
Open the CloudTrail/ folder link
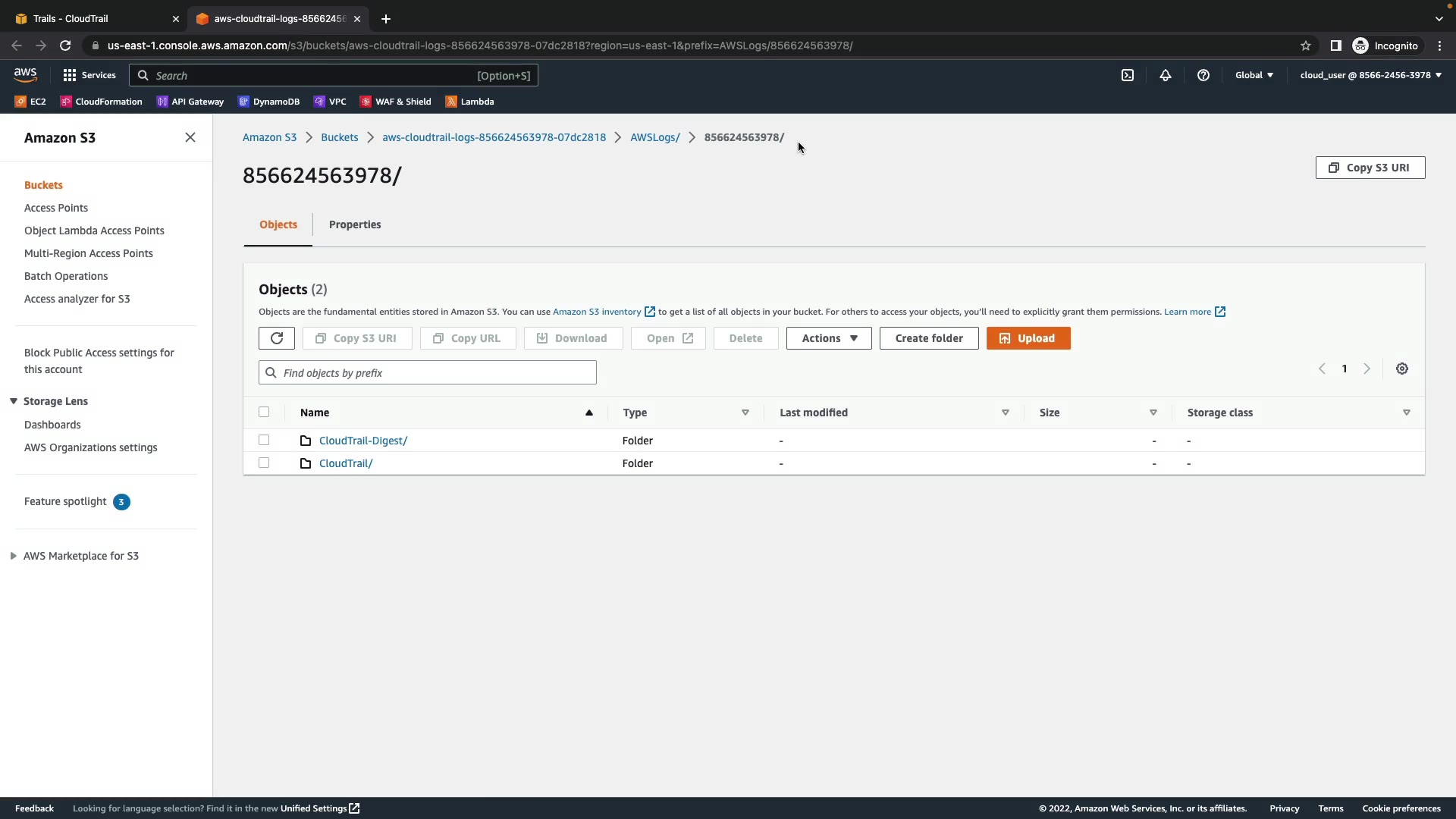coord(346,463)
